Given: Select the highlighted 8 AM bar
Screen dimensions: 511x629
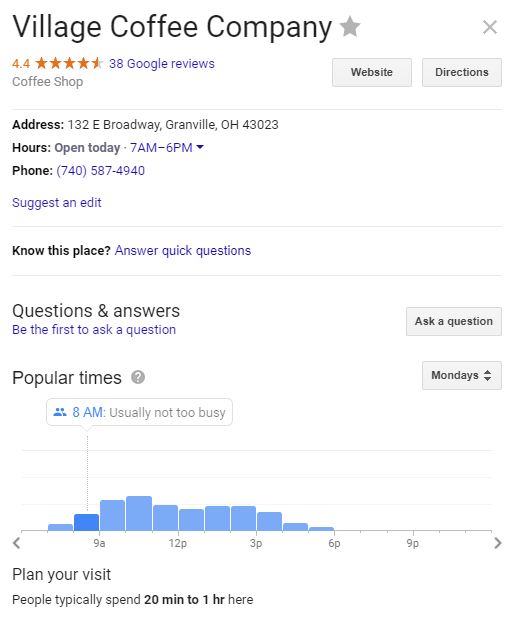Looking at the screenshot, I should pos(86,522).
